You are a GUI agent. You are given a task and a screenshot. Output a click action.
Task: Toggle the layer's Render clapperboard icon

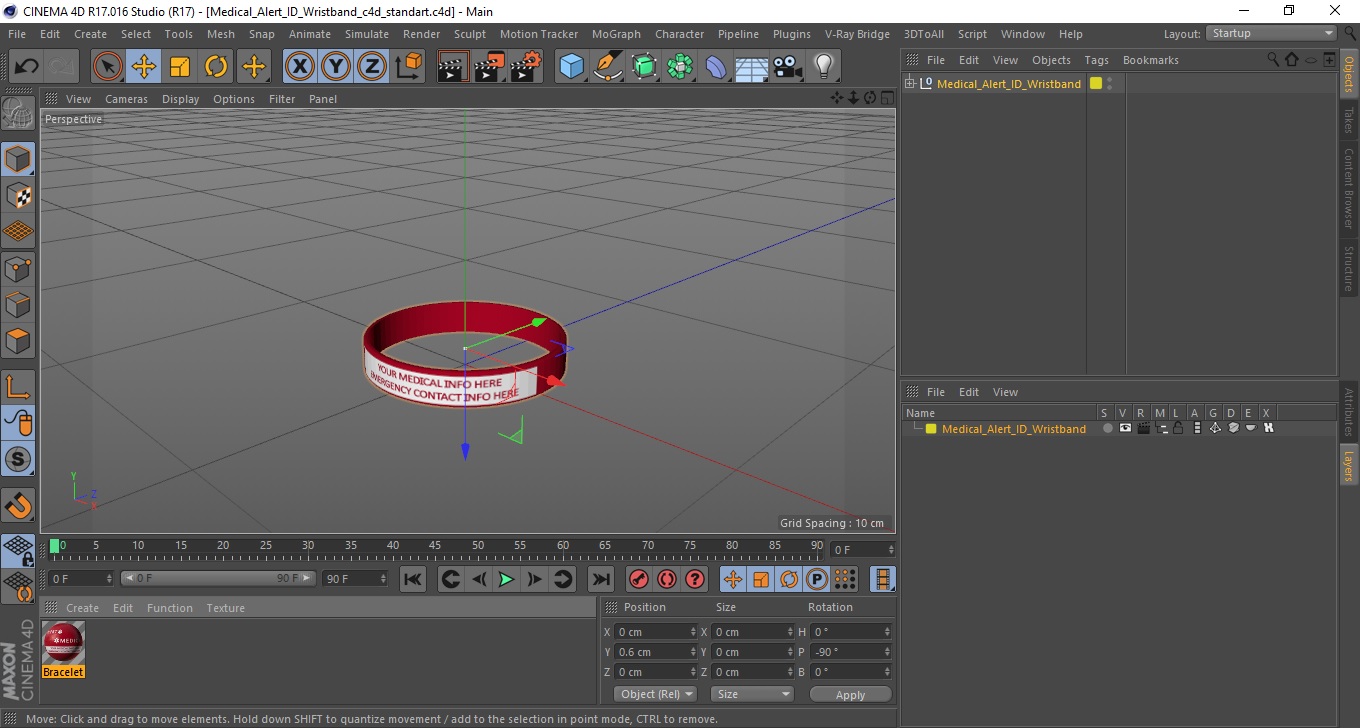(x=1143, y=428)
